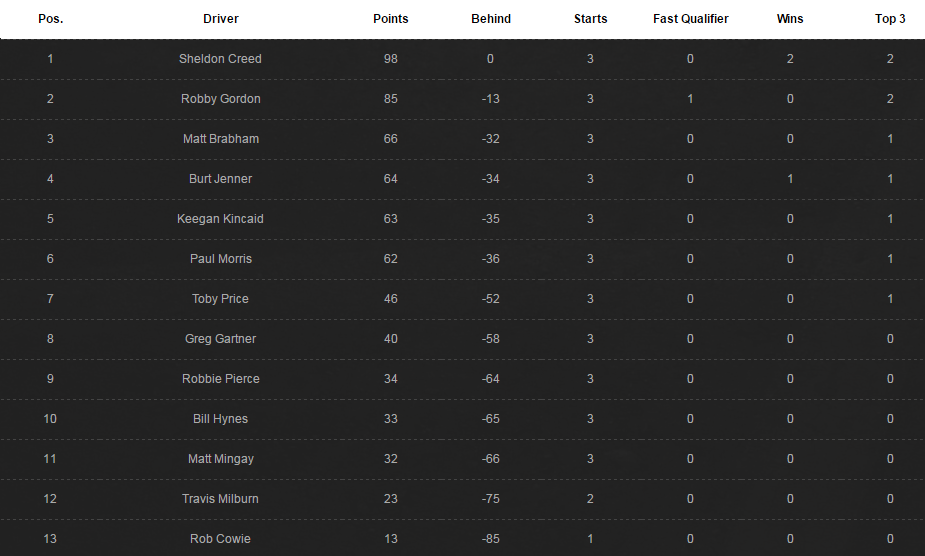
Task: Click Greg Gartner's name
Action: click(220, 339)
